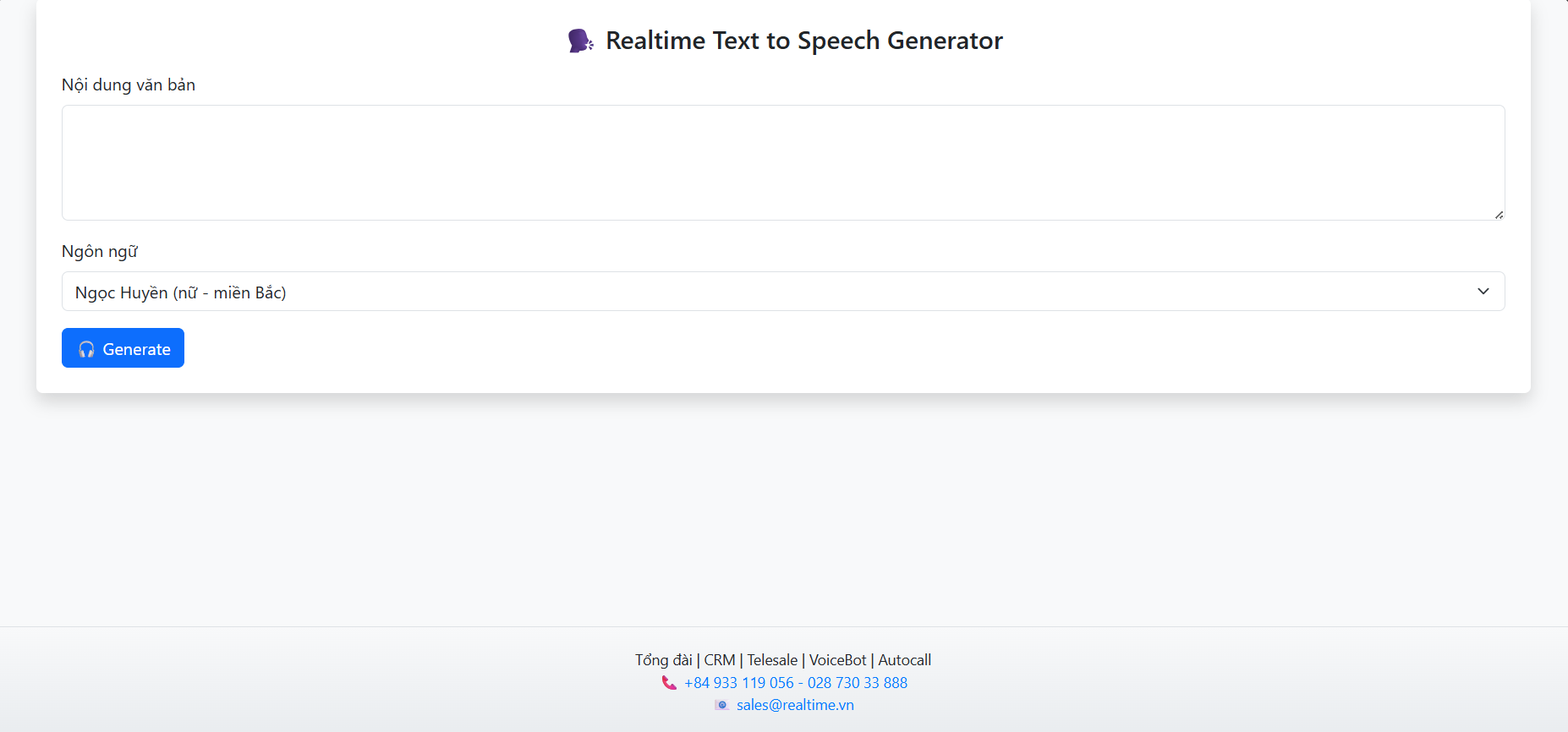Screen dimensions: 1568x732
Task: Grab the text area resize handle
Action: click(1499, 215)
